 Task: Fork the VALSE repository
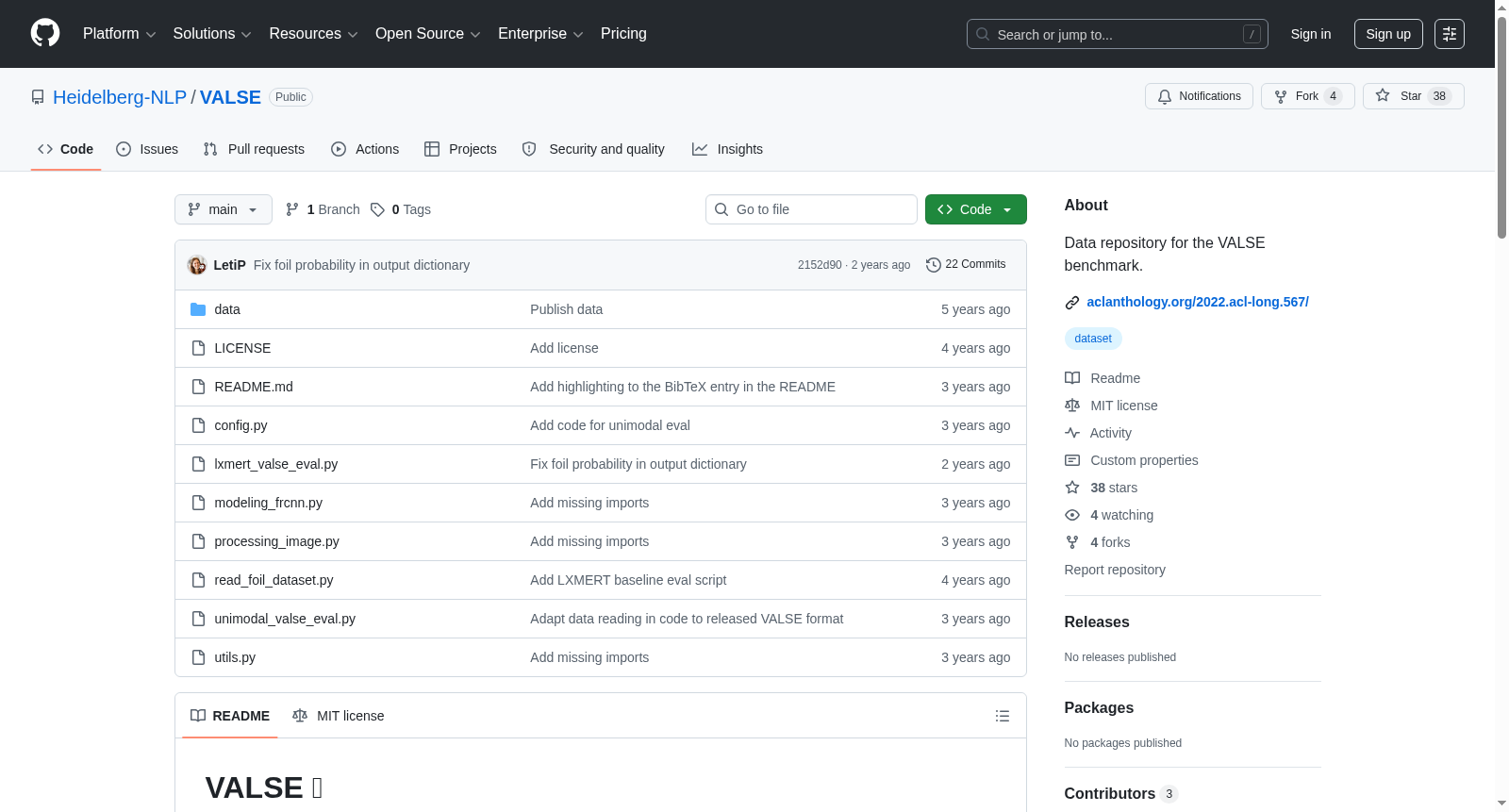pyautogui.click(x=1307, y=96)
